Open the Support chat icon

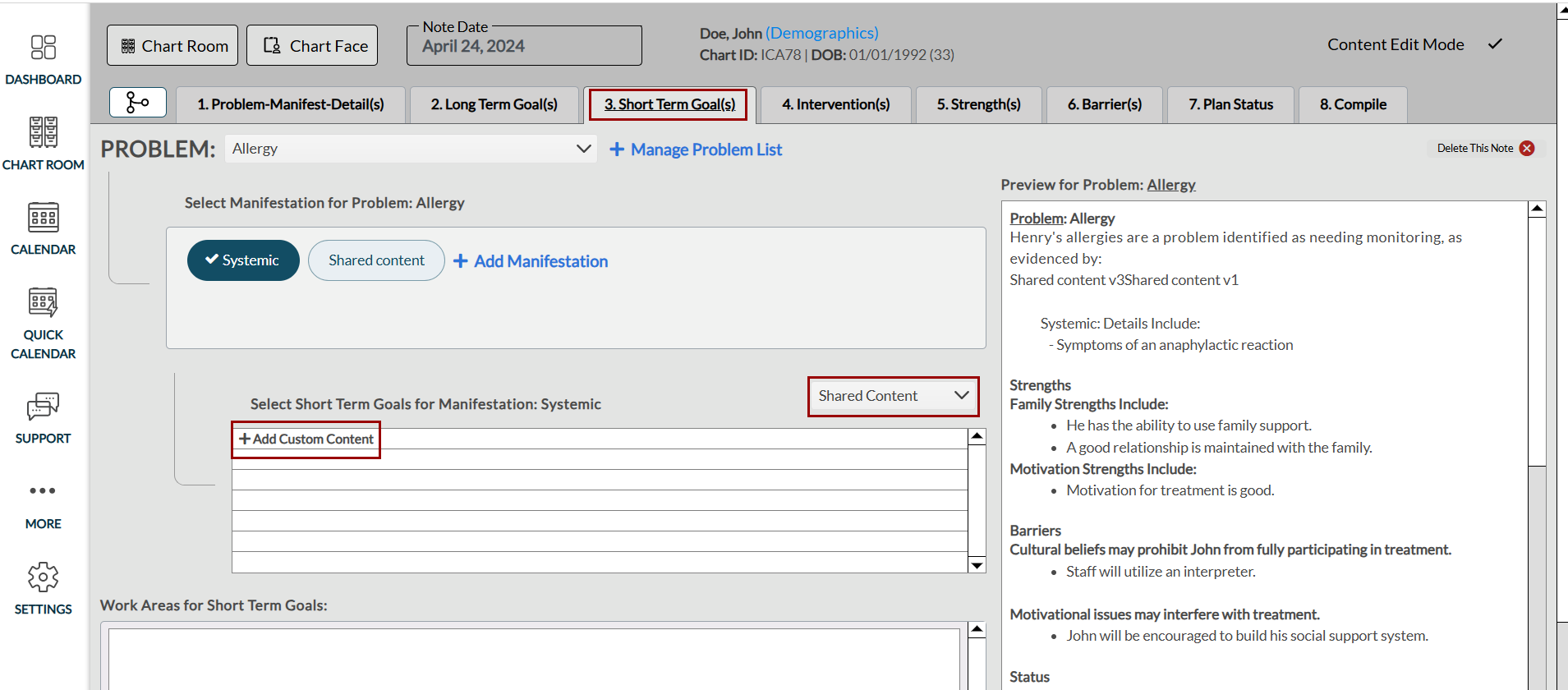coord(43,407)
